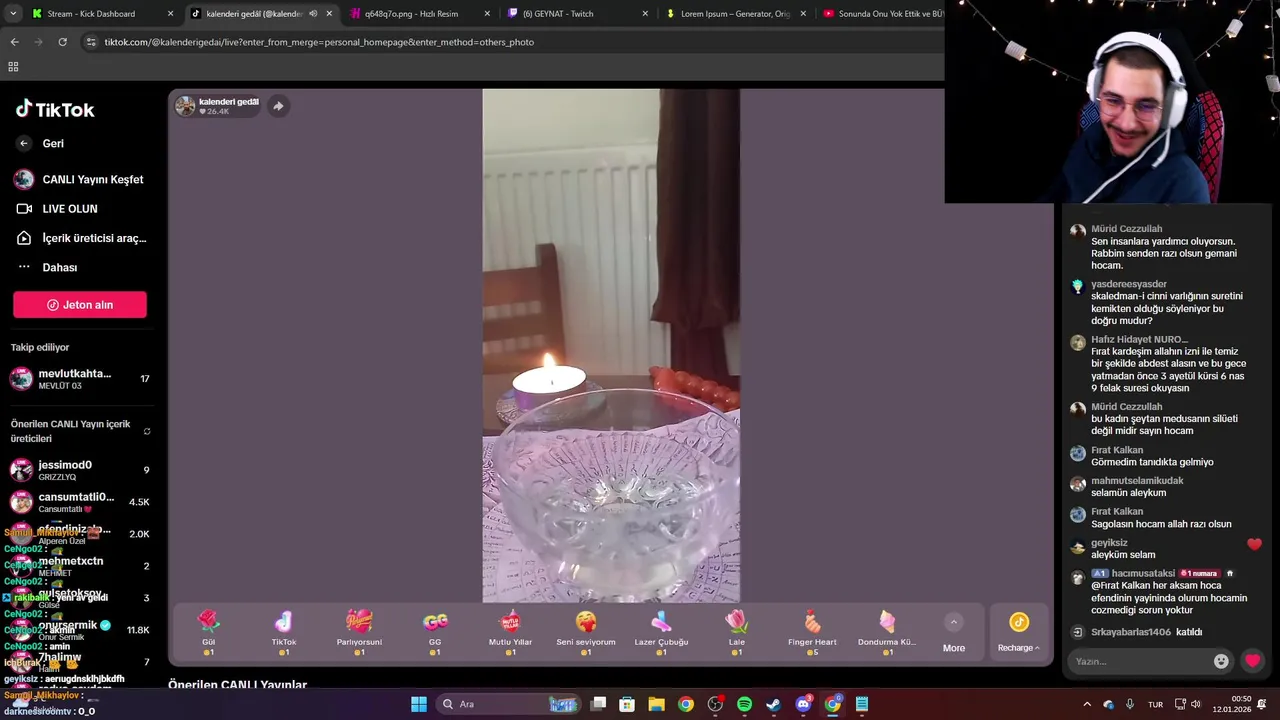Send the Finger Heart gift
This screenshot has height=720, width=1280.
(812, 632)
